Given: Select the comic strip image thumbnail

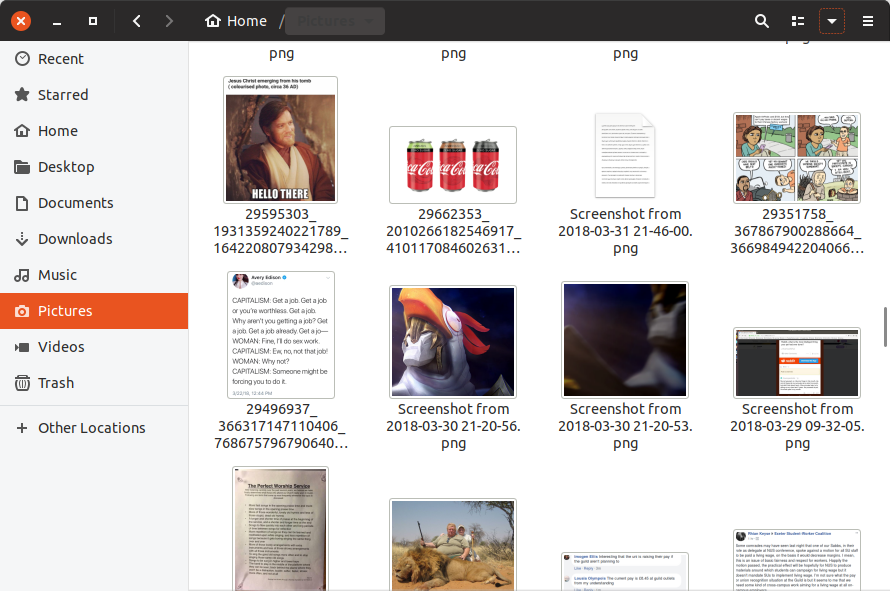Looking at the screenshot, I should pos(797,158).
